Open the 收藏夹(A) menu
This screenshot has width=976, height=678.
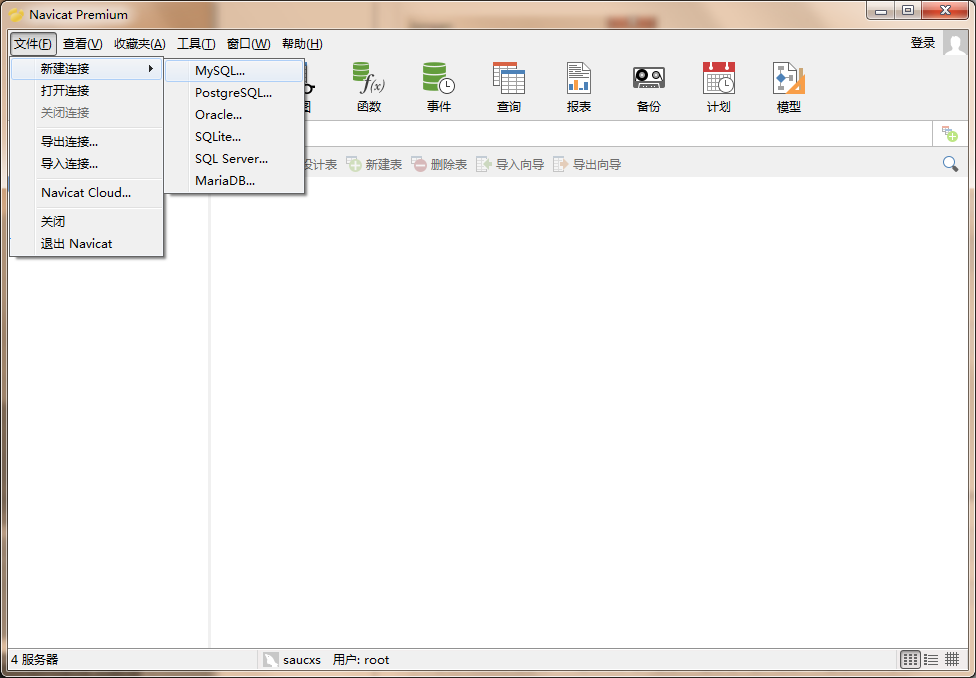(140, 44)
